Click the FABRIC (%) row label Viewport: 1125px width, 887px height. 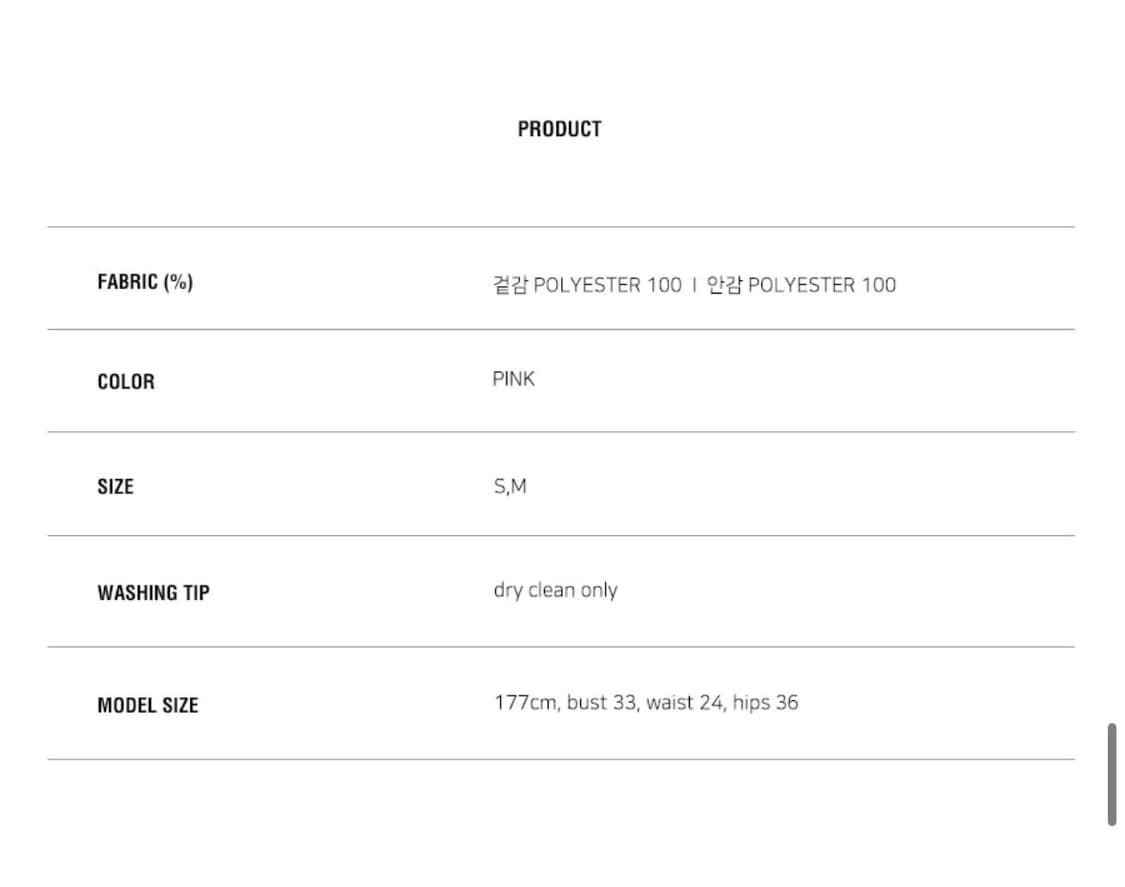(145, 282)
